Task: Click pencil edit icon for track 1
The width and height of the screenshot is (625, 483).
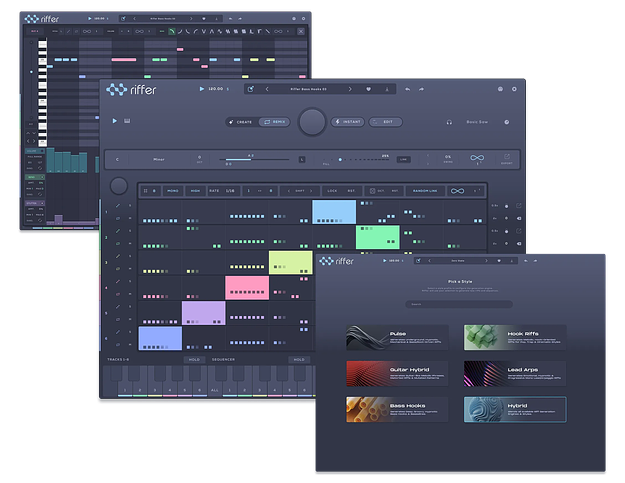Action: 118,206
